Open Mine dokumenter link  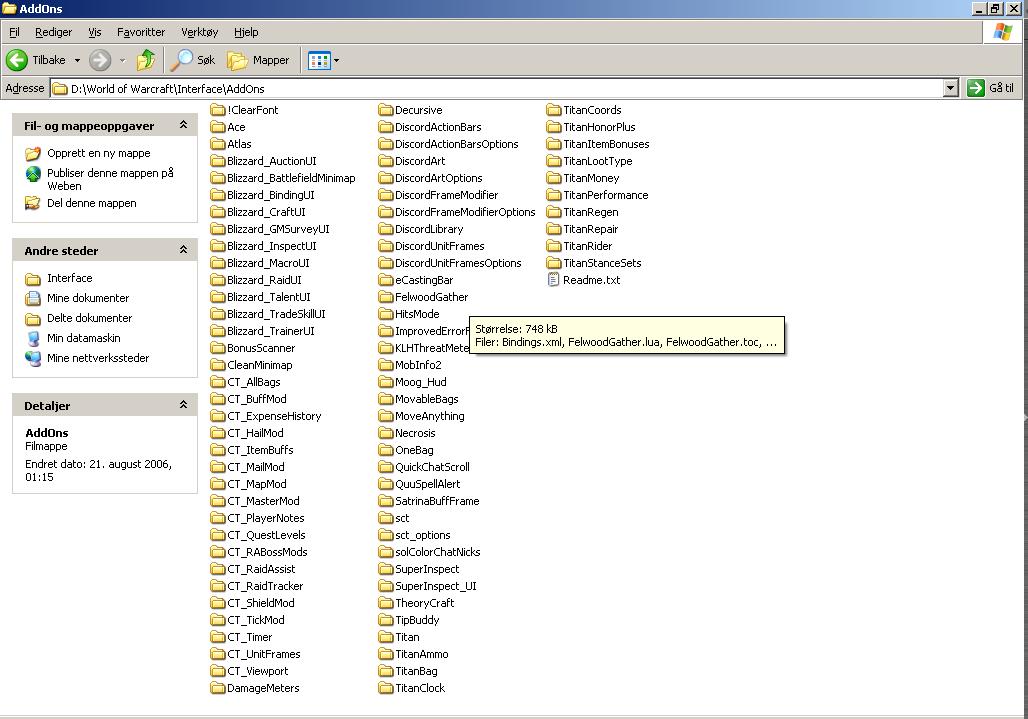[x=88, y=298]
